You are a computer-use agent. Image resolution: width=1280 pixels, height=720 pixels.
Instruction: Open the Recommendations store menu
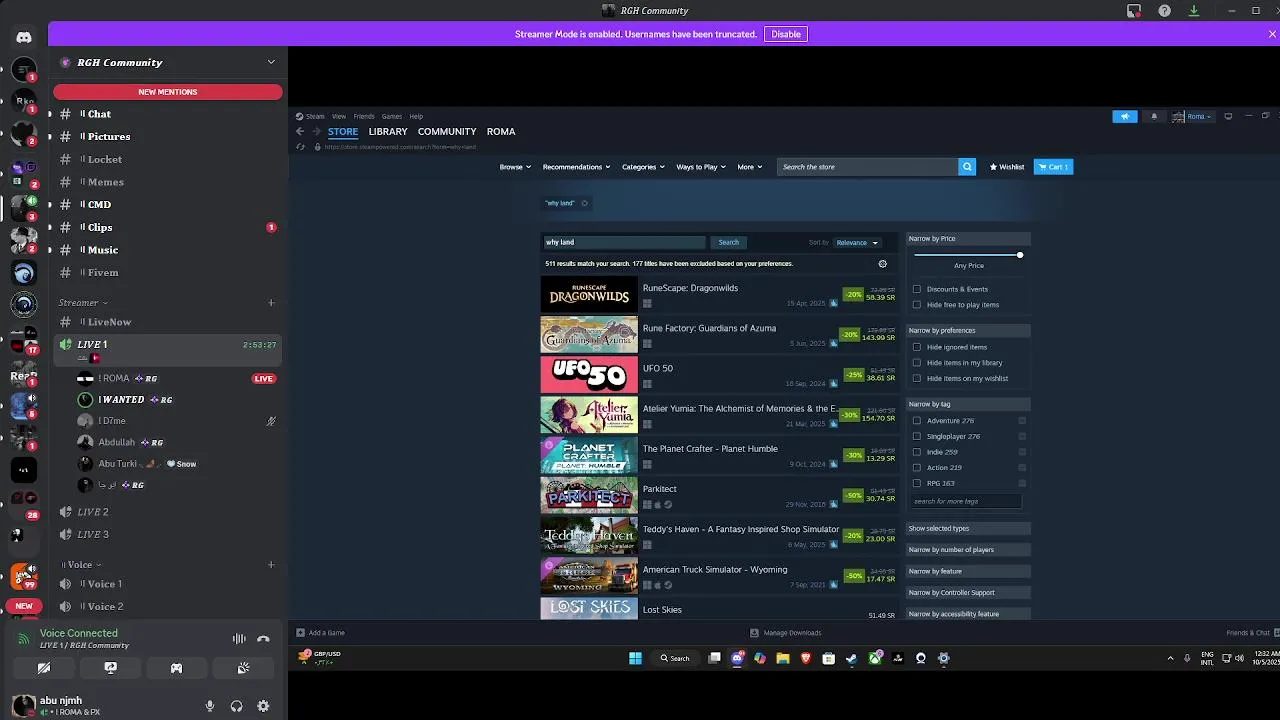pyautogui.click(x=576, y=167)
